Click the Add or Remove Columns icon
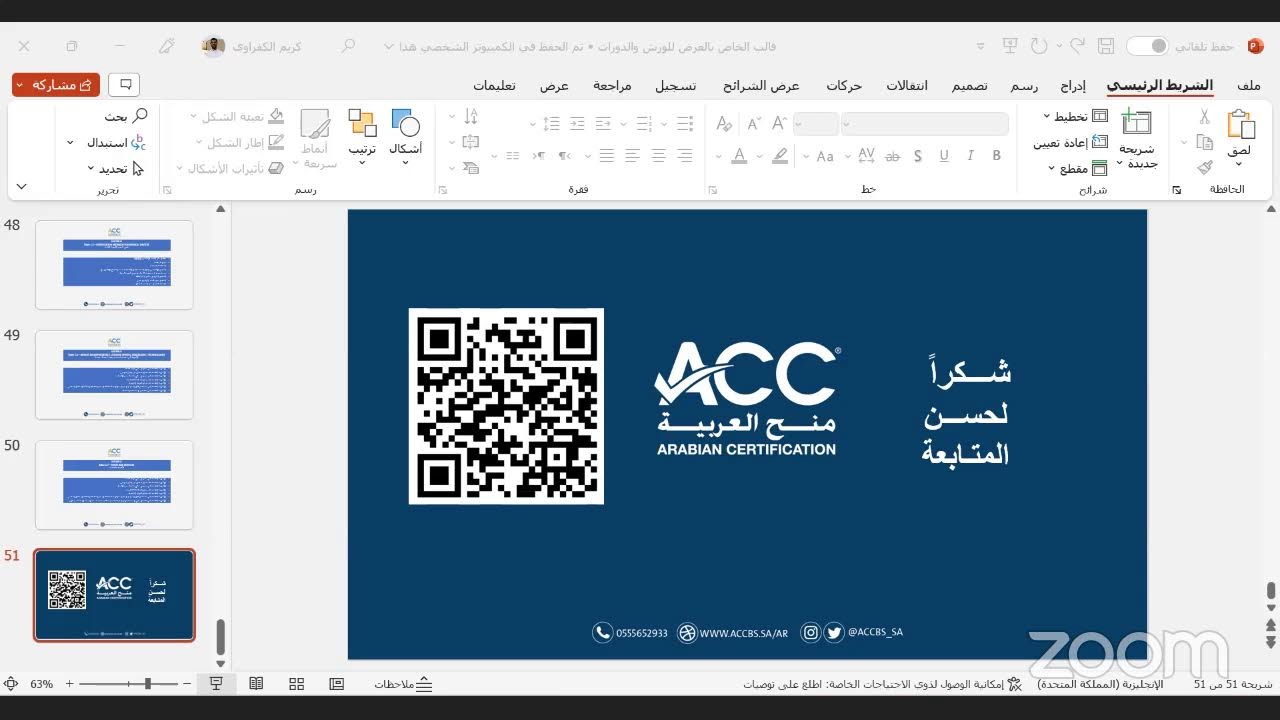The width and height of the screenshot is (1280, 720). point(513,156)
